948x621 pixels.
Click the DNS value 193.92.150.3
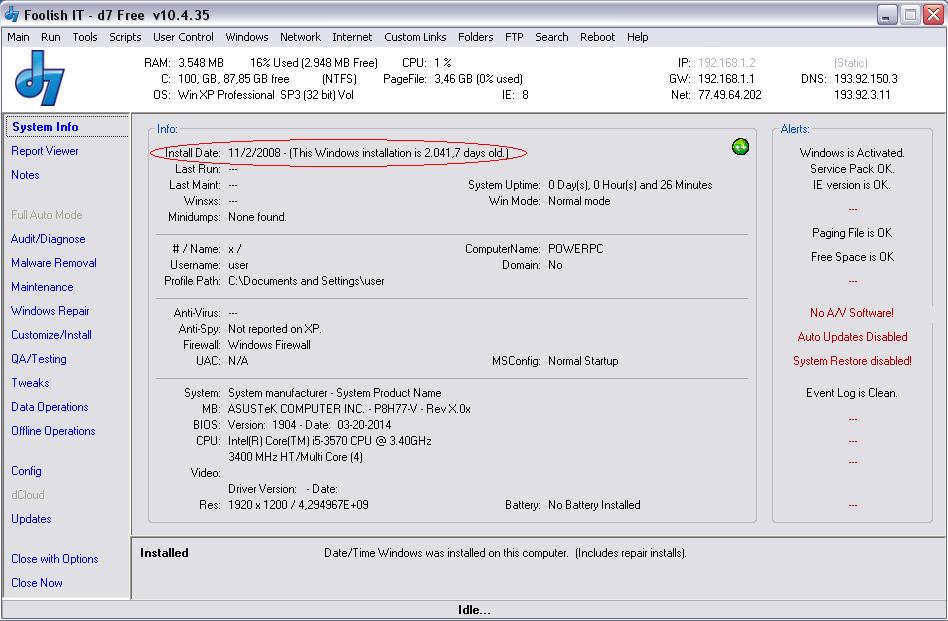point(866,79)
